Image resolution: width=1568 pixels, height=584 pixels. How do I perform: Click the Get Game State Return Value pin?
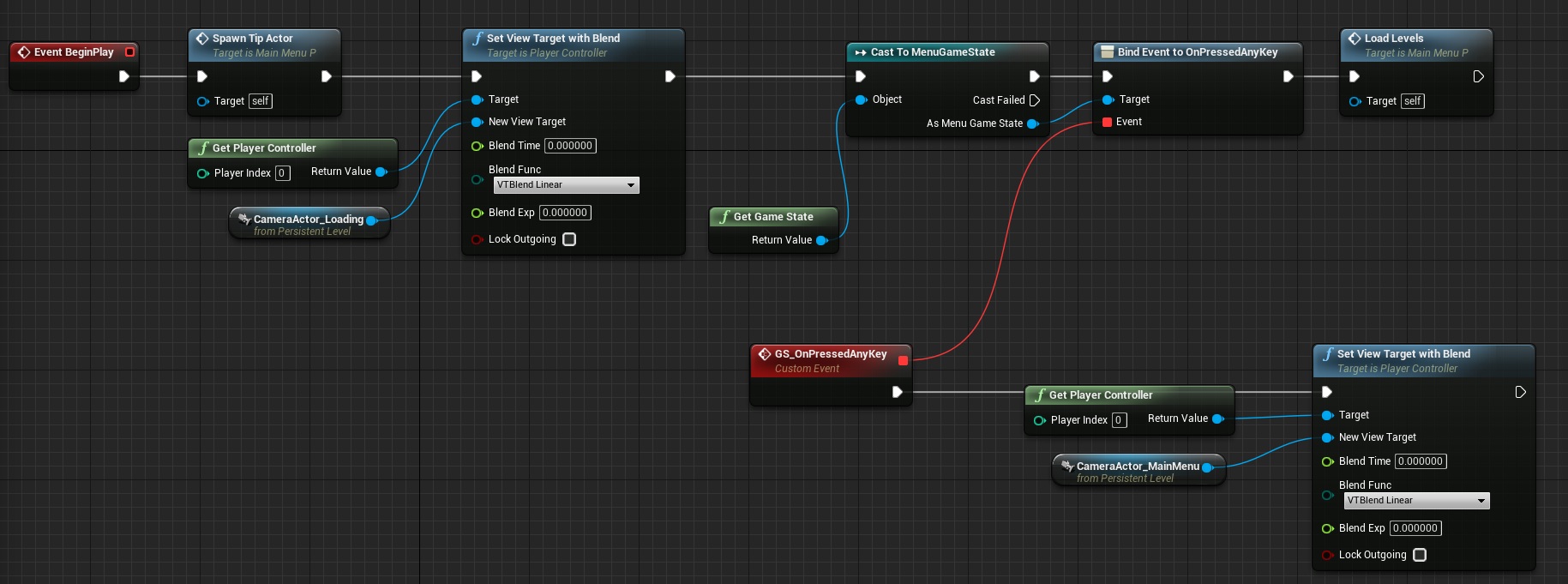coord(822,240)
